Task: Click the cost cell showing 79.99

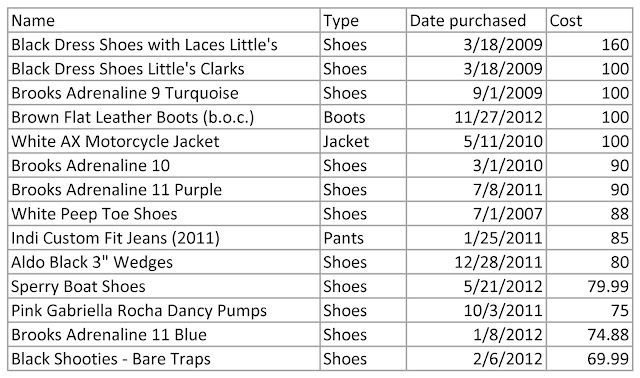Action: pyautogui.click(x=589, y=286)
